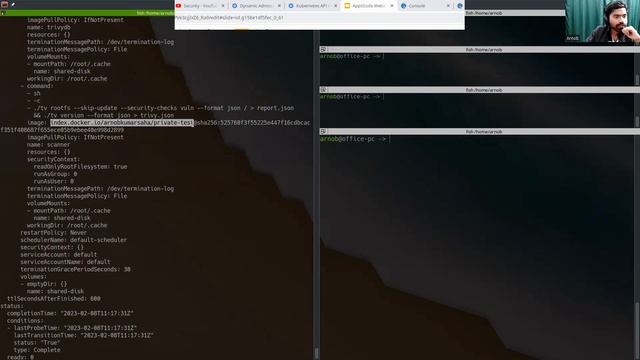Switch to the Security YouTube browser tab

[200, 6]
